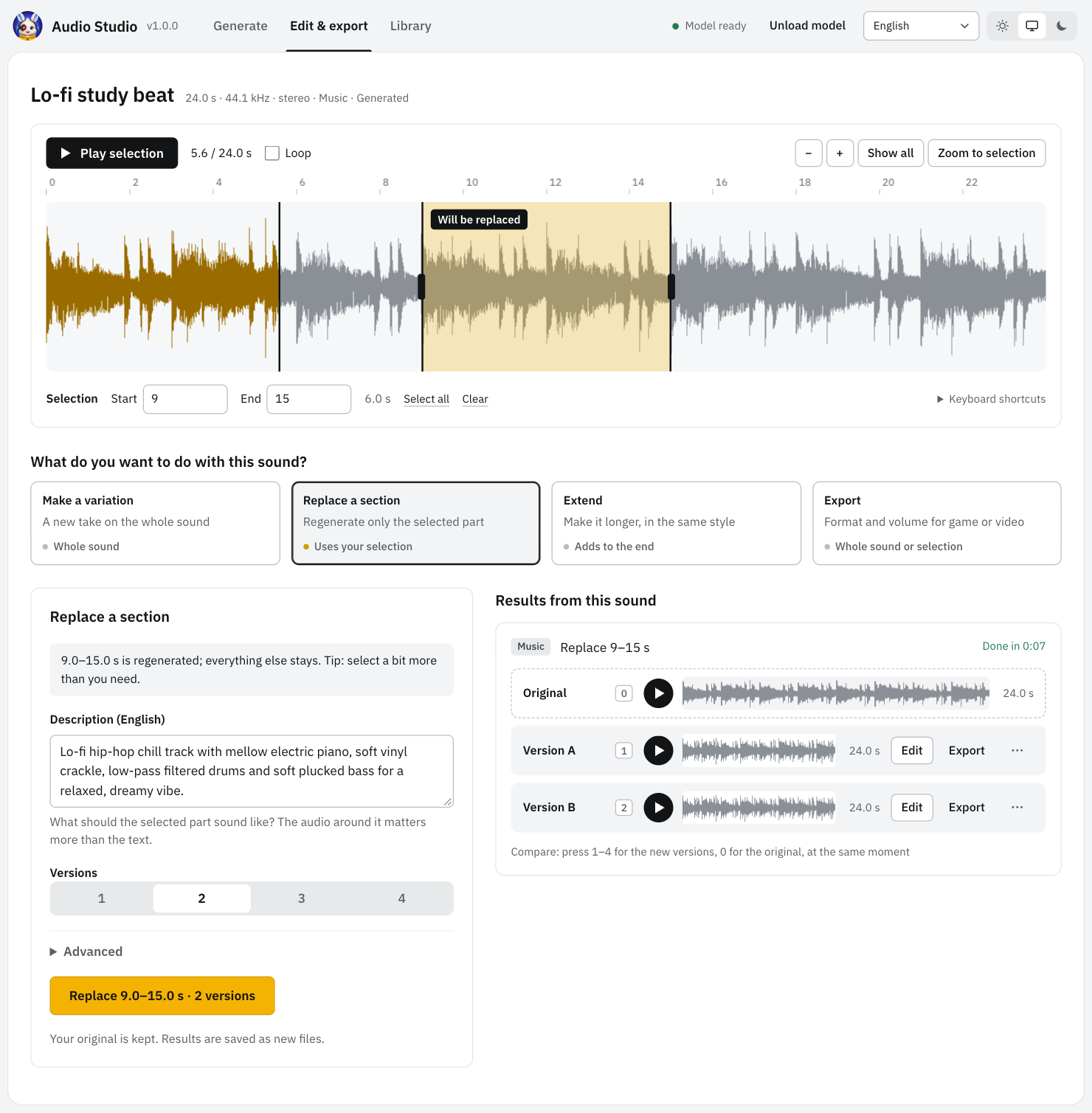
Task: Switch to dark theme moon icon
Action: pos(1061,26)
